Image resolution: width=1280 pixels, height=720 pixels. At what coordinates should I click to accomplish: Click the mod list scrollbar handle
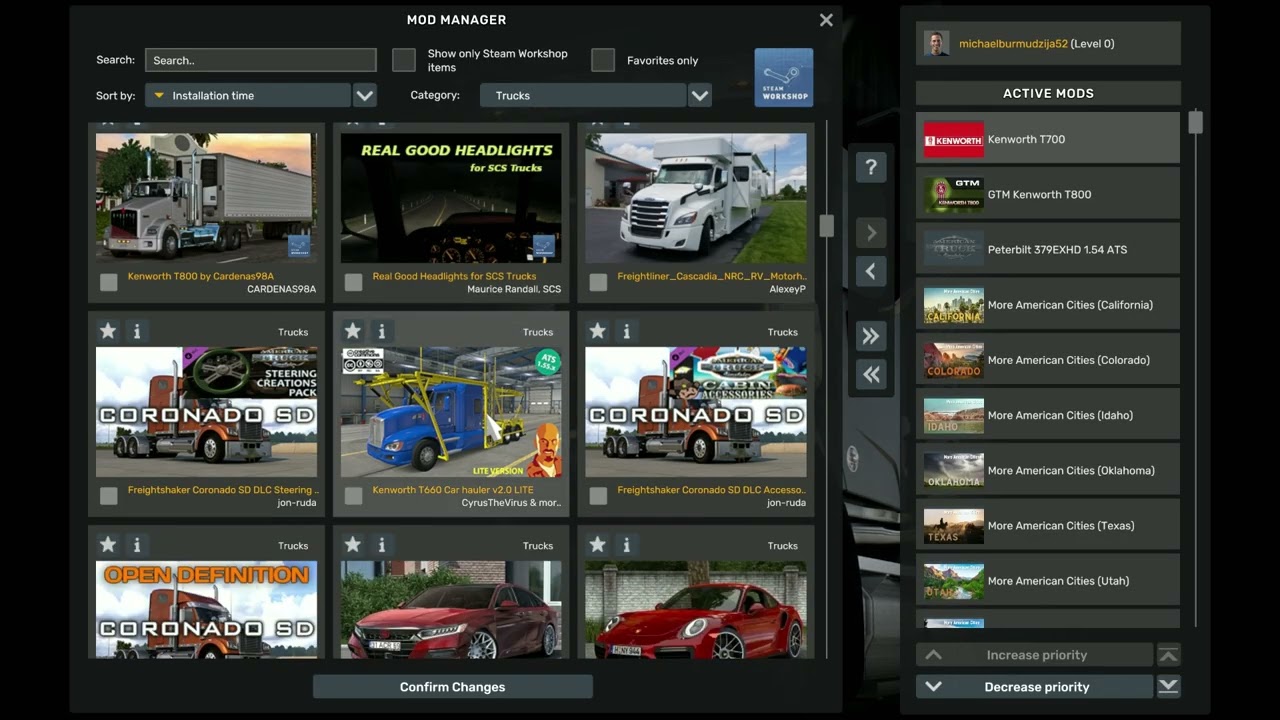[x=826, y=225]
